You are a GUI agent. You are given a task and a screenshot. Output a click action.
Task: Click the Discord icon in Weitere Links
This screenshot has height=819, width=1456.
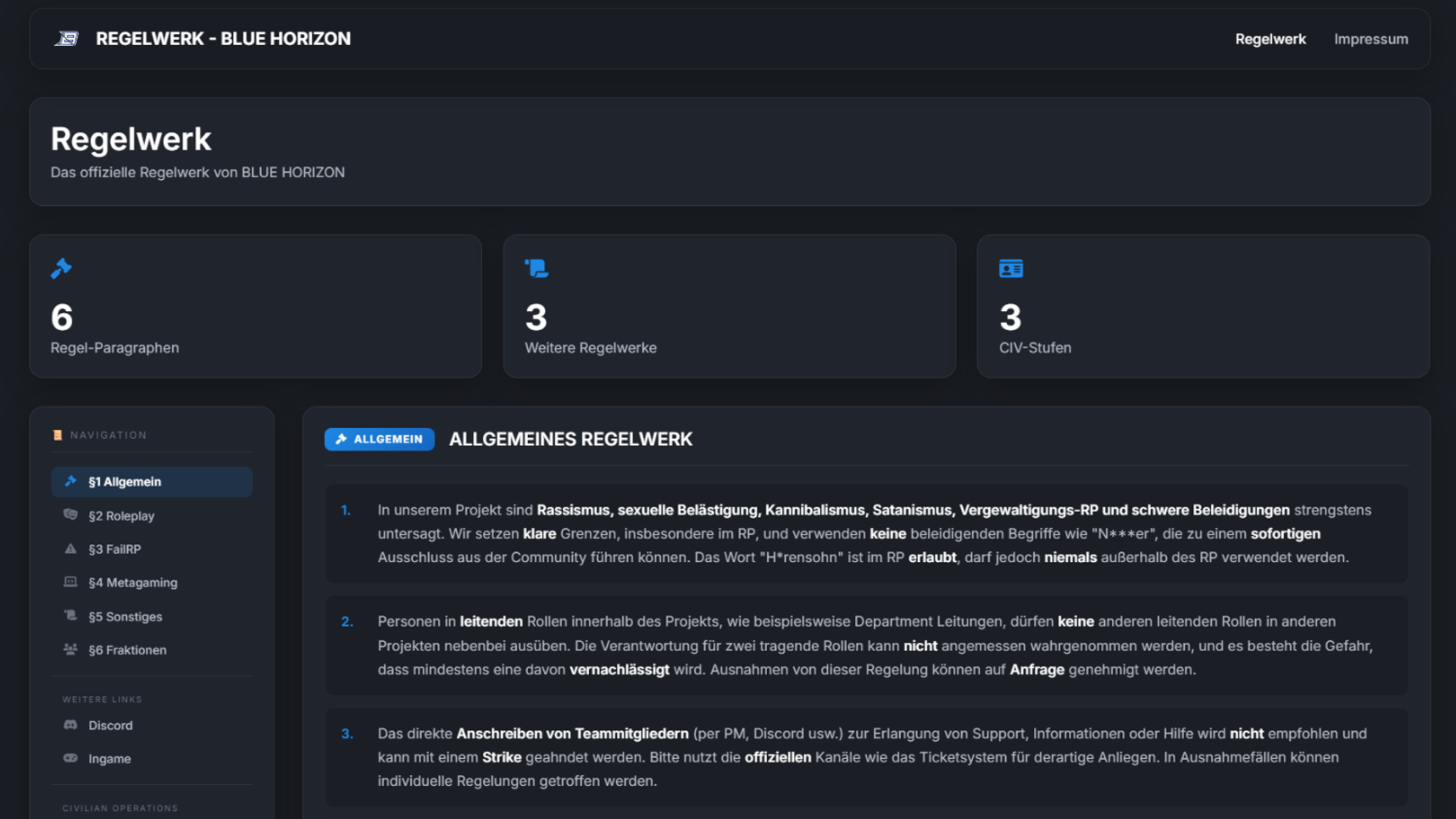coord(70,725)
